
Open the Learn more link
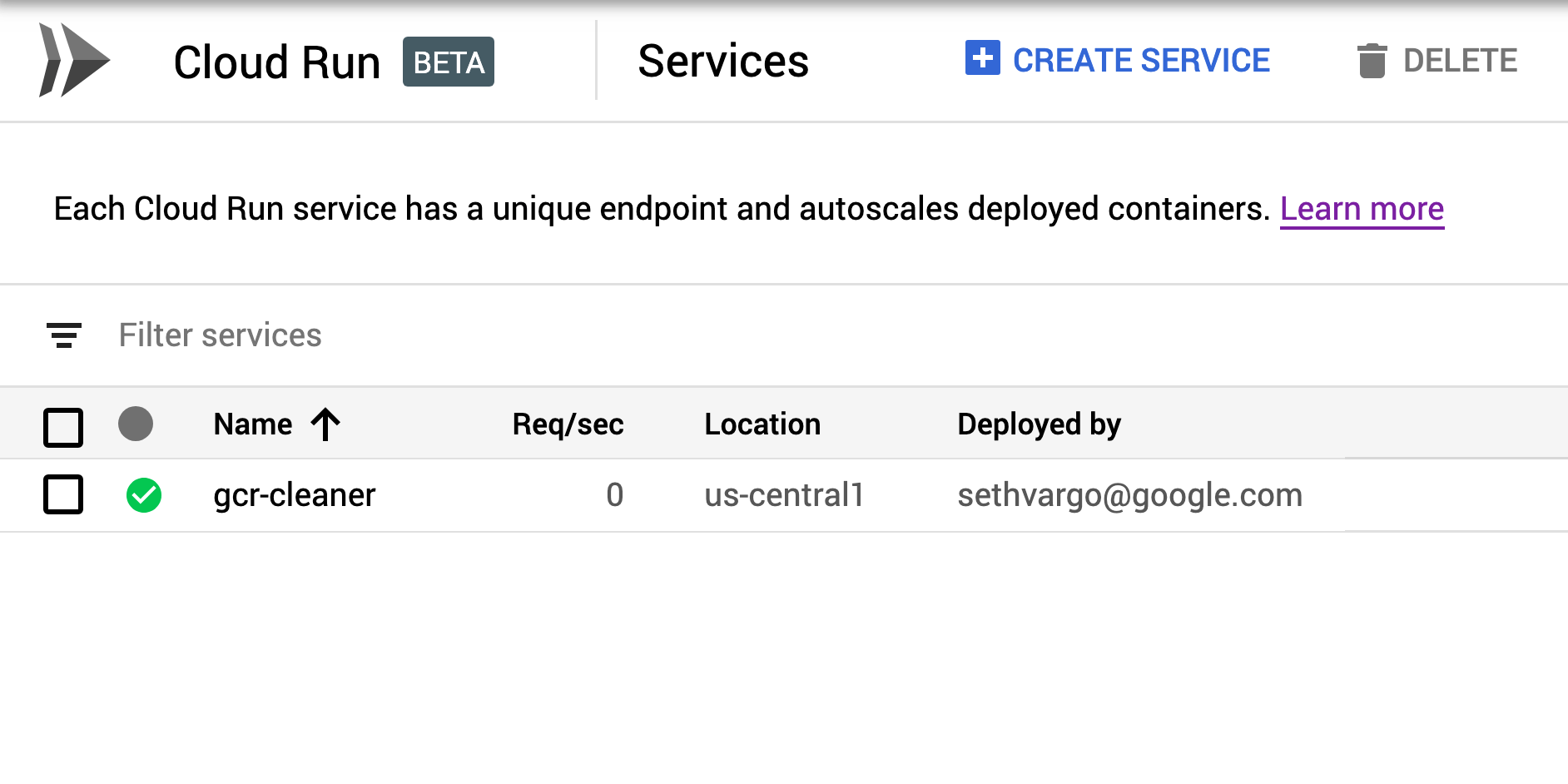tap(1361, 209)
